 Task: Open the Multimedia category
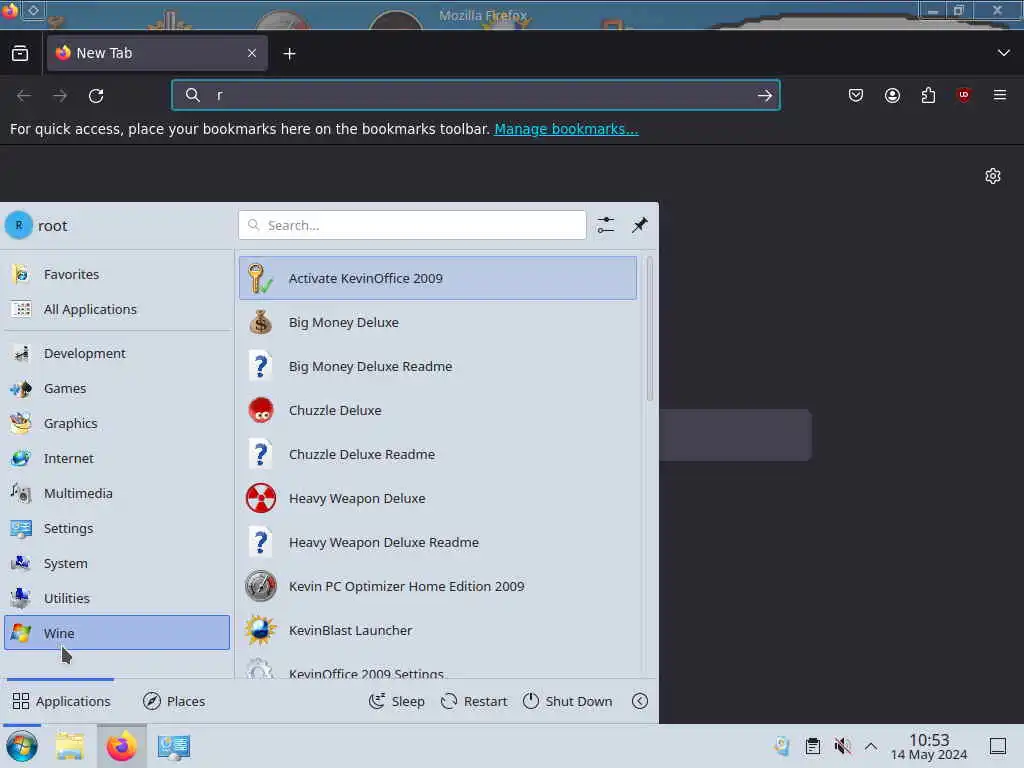click(117, 493)
